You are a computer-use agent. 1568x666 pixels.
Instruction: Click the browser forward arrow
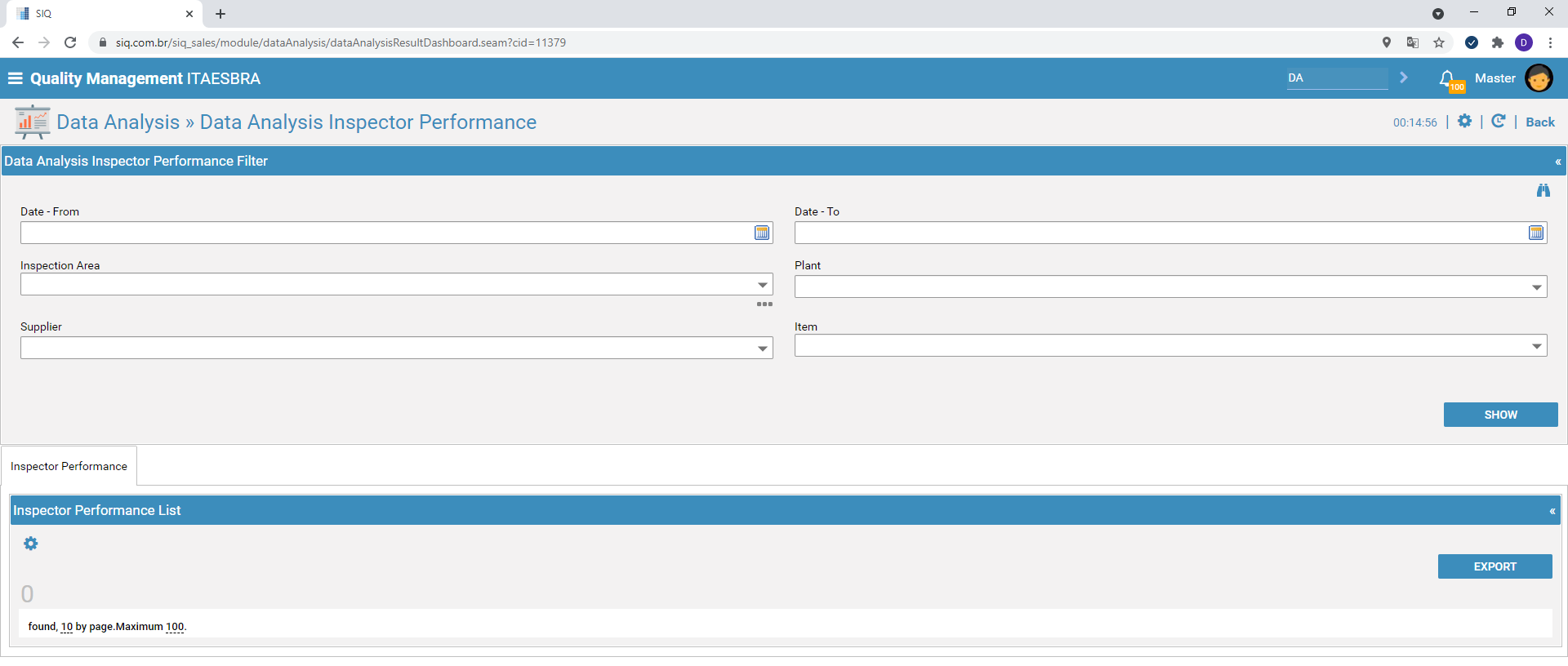click(44, 42)
